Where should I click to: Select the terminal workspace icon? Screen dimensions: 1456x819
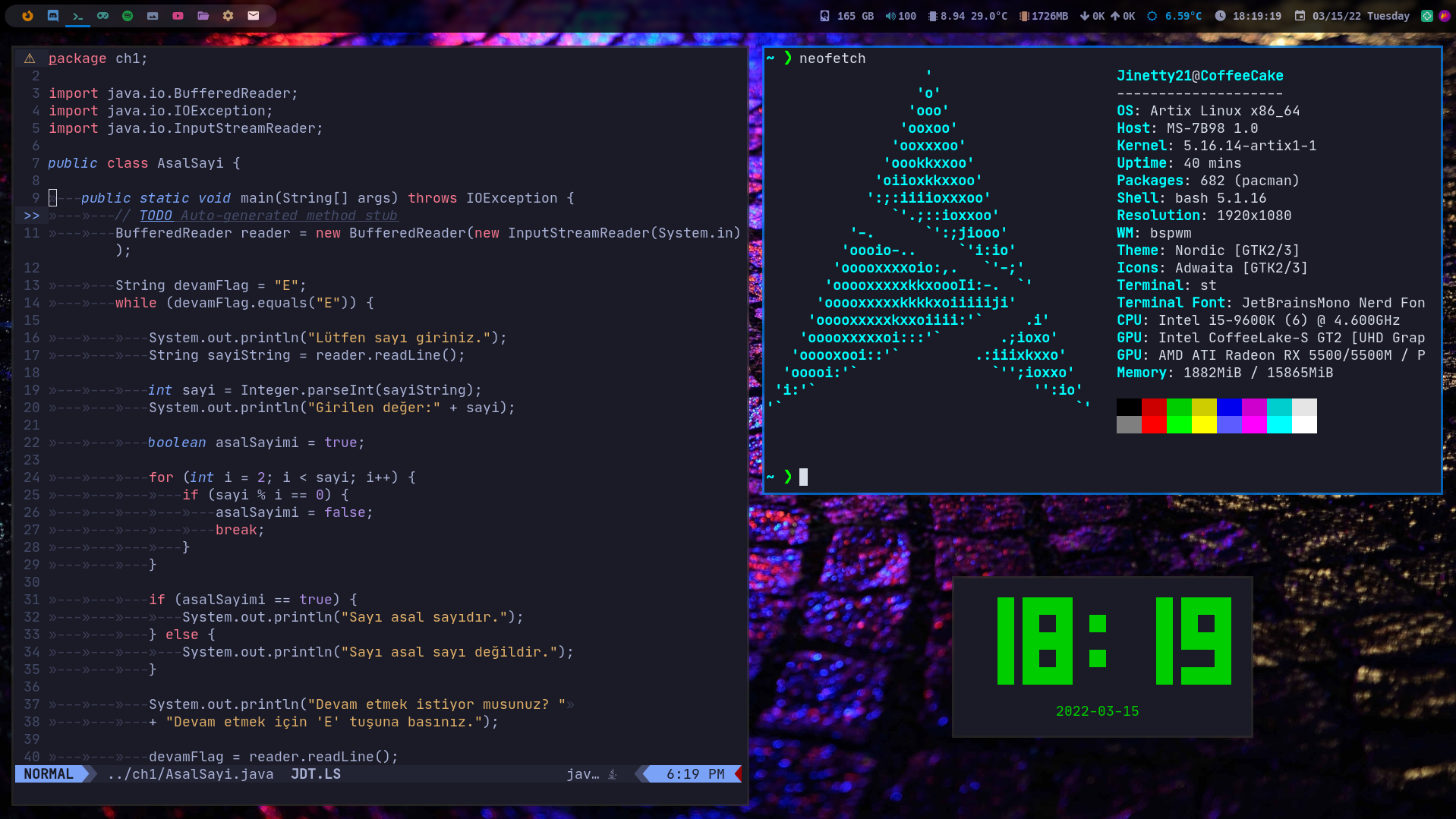[77, 15]
